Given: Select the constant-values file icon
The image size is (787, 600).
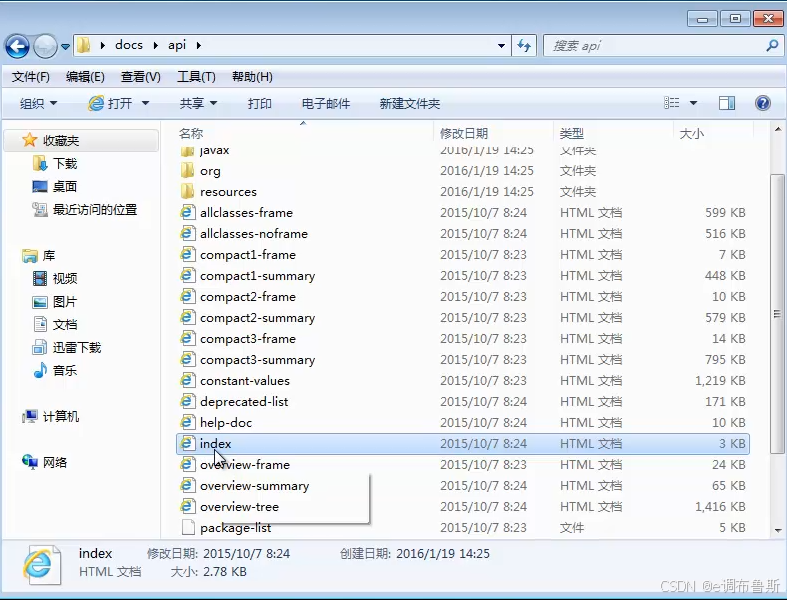Looking at the screenshot, I should 187,381.
